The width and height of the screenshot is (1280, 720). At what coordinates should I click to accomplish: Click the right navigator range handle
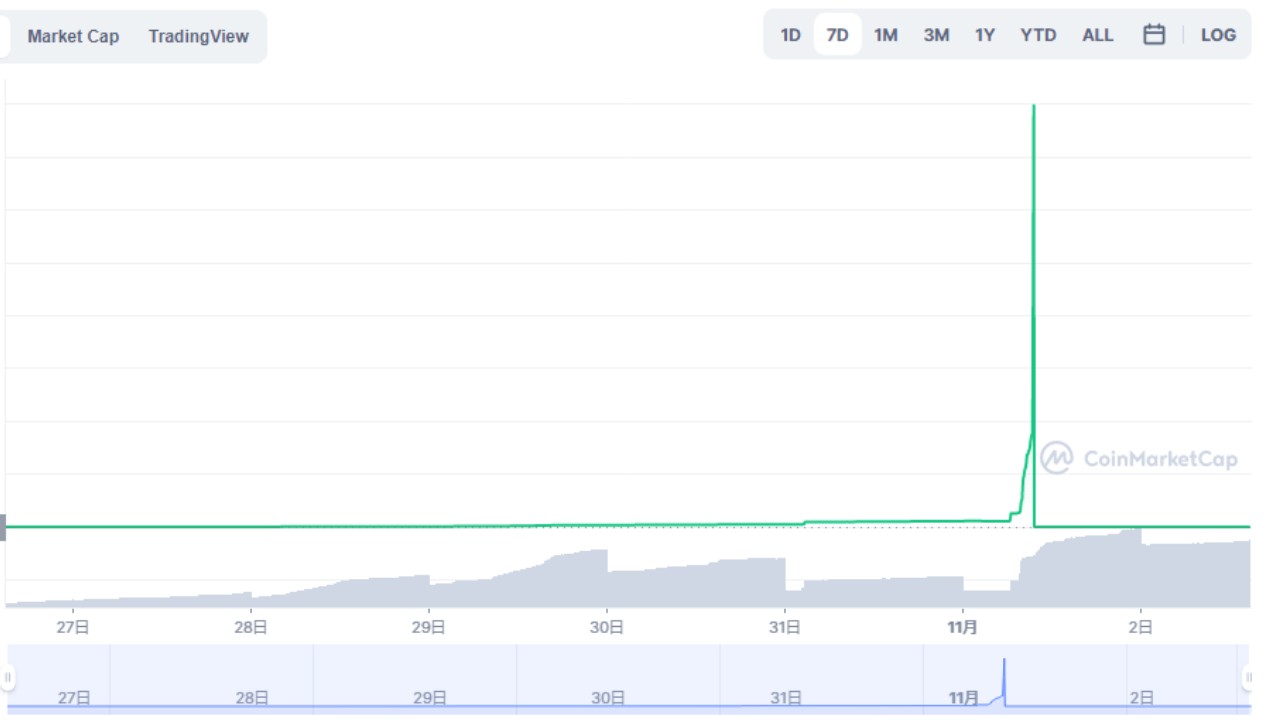[1247, 677]
